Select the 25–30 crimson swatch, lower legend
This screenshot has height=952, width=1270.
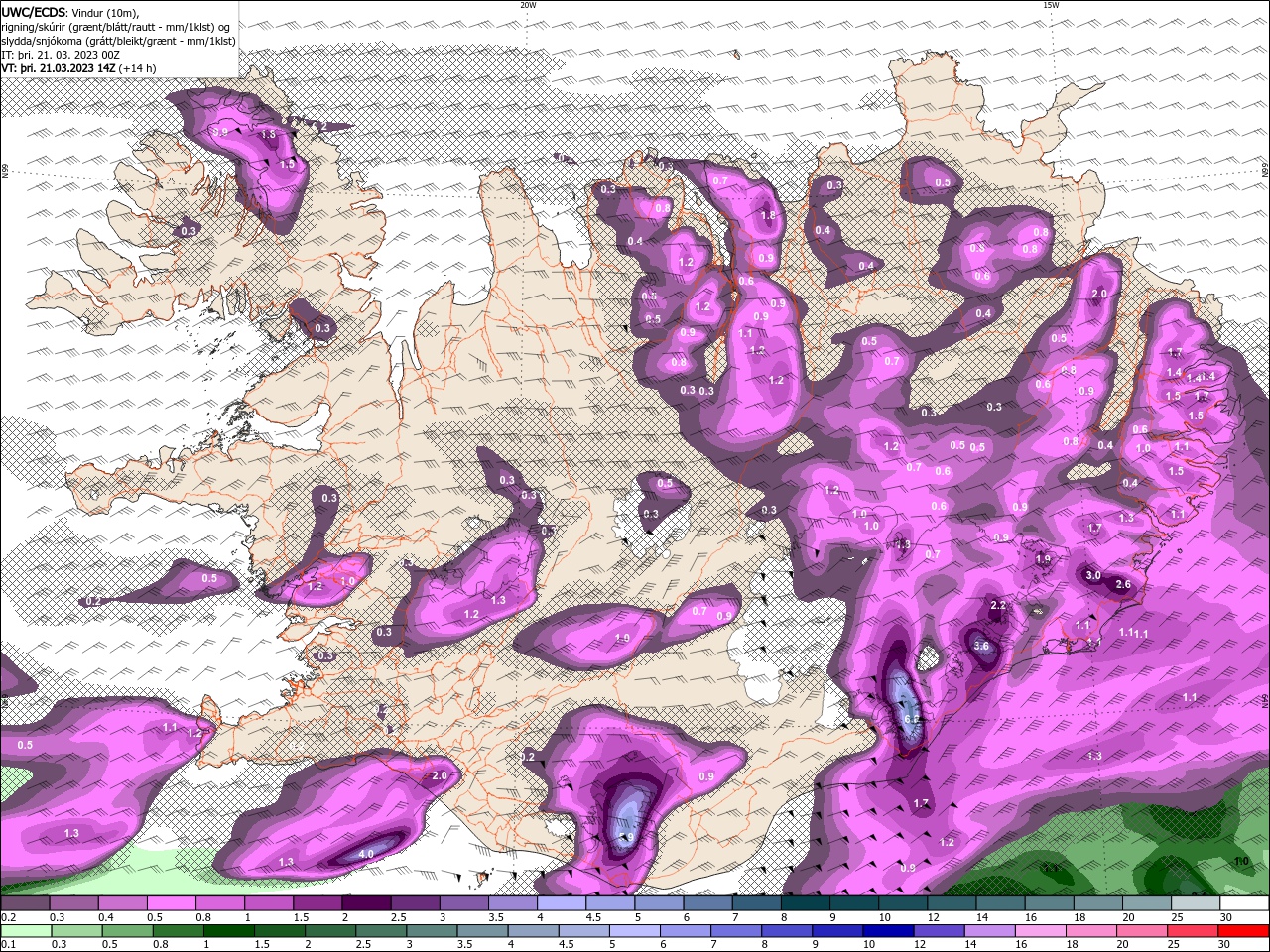click(x=1193, y=930)
